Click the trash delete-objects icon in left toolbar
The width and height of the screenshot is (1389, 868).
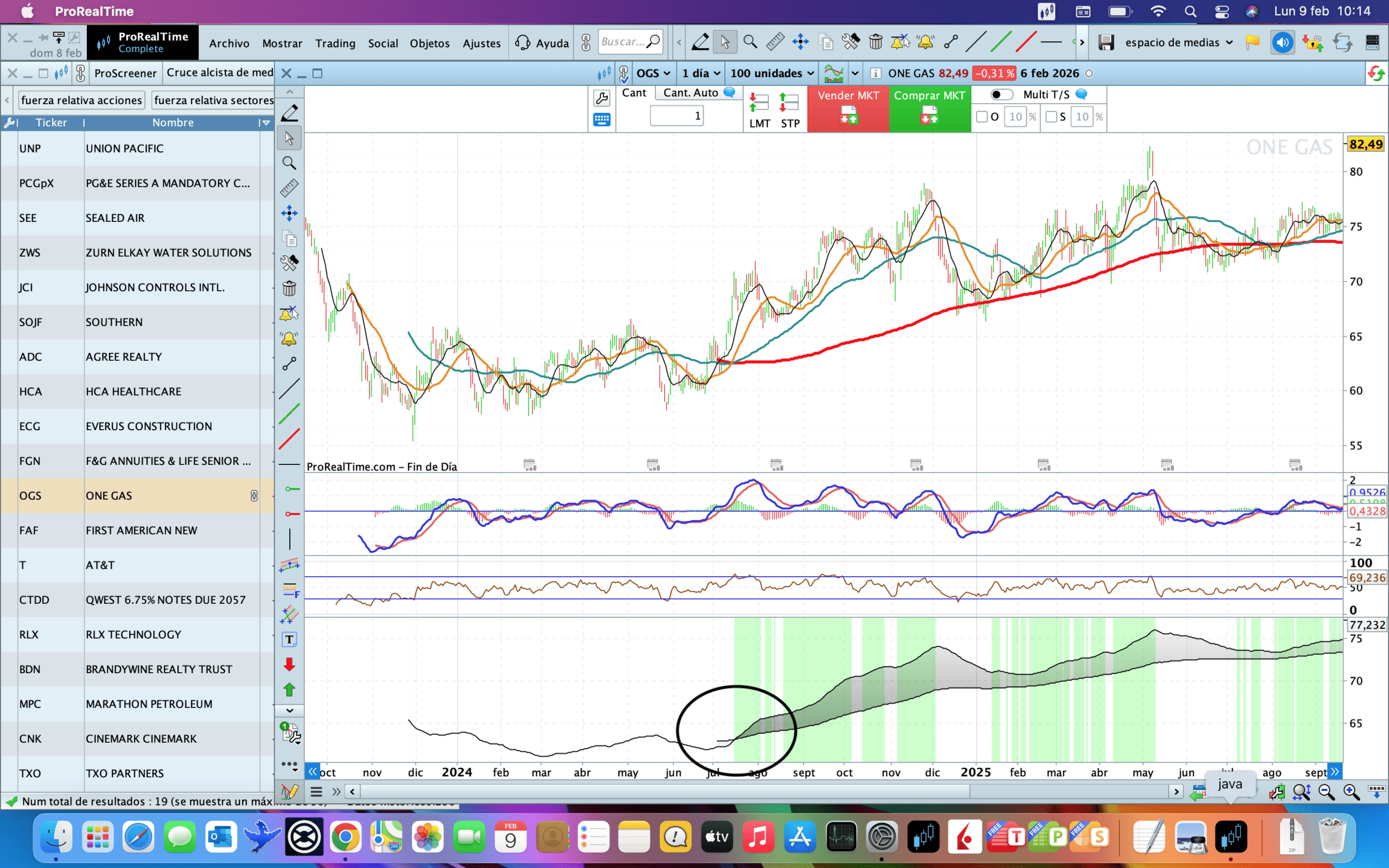tap(289, 288)
